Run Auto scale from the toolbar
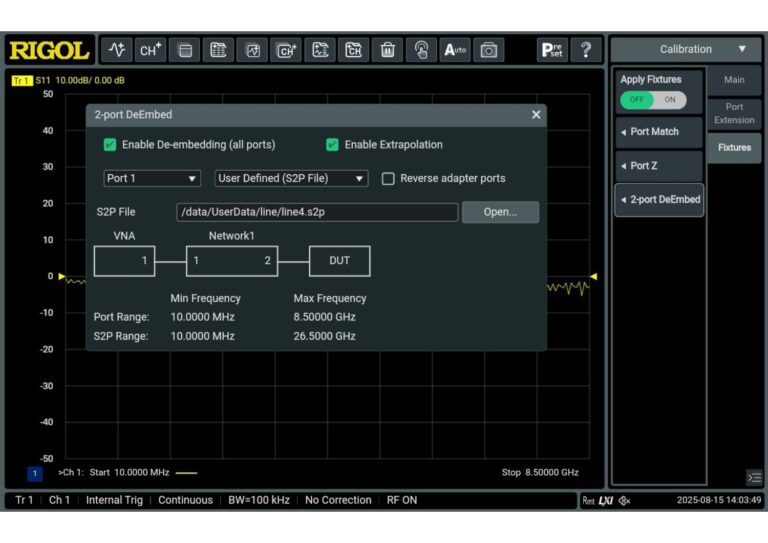The height and width of the screenshot is (543, 768). [x=455, y=50]
